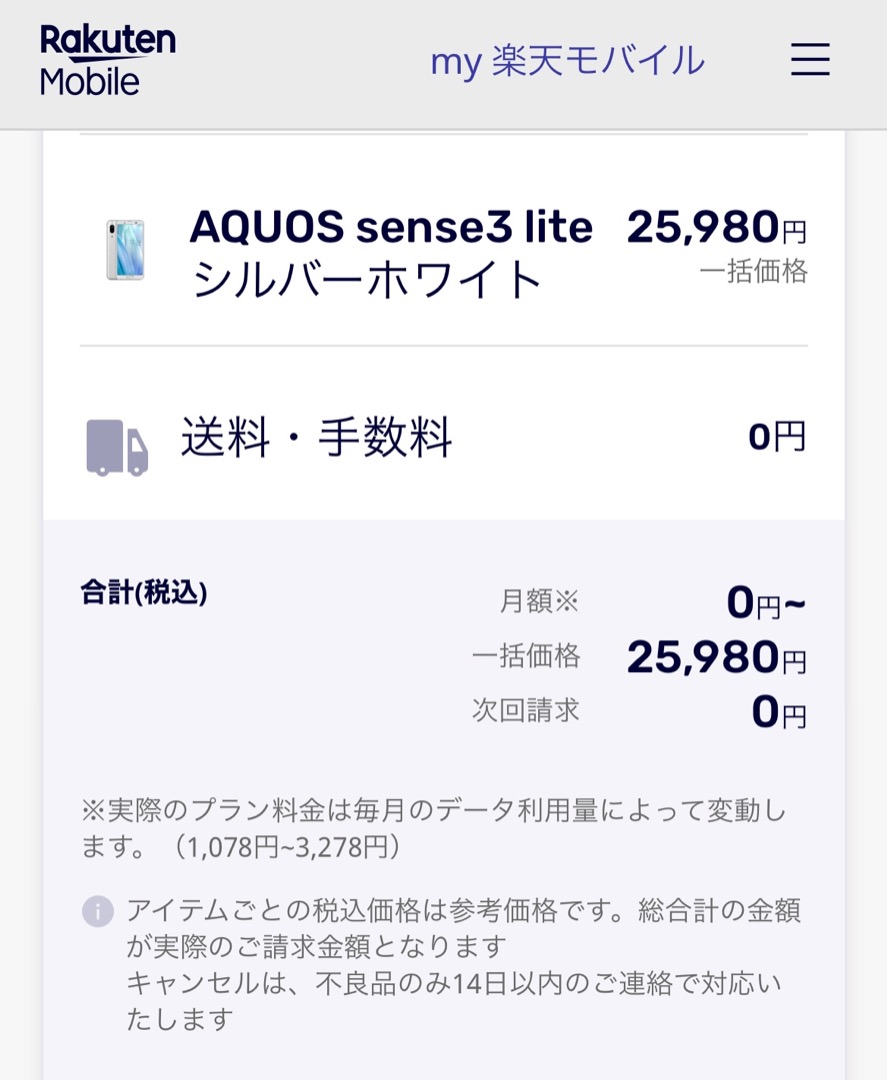Image resolution: width=887 pixels, height=1080 pixels.
Task: Open my 楽天モバイル link
Action: [567, 61]
